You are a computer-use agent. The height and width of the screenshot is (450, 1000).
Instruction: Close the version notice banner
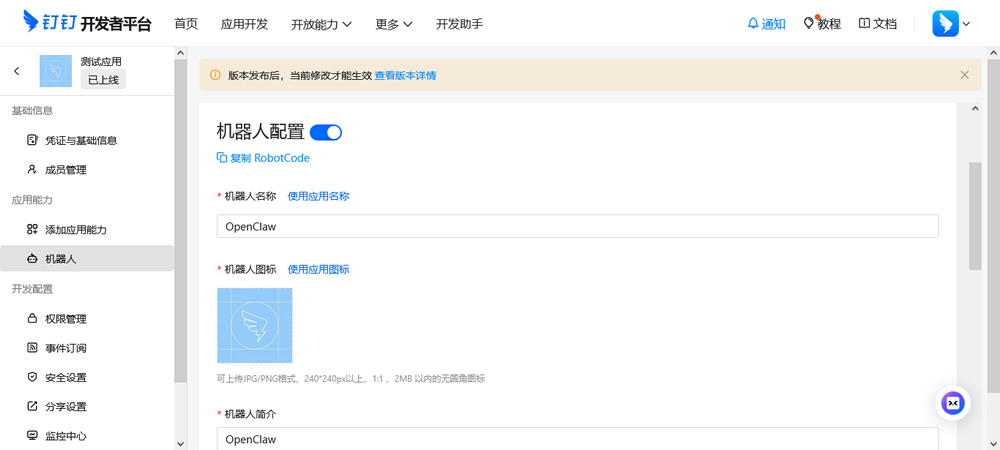point(964,75)
